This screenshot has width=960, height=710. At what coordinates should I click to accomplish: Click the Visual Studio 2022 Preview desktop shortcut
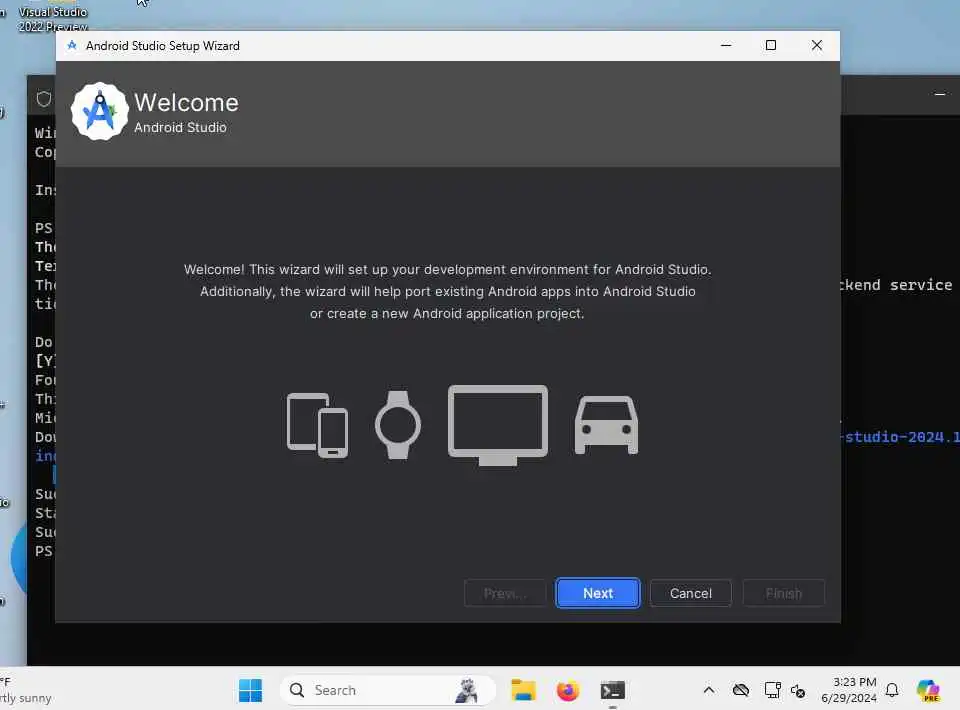click(x=53, y=17)
